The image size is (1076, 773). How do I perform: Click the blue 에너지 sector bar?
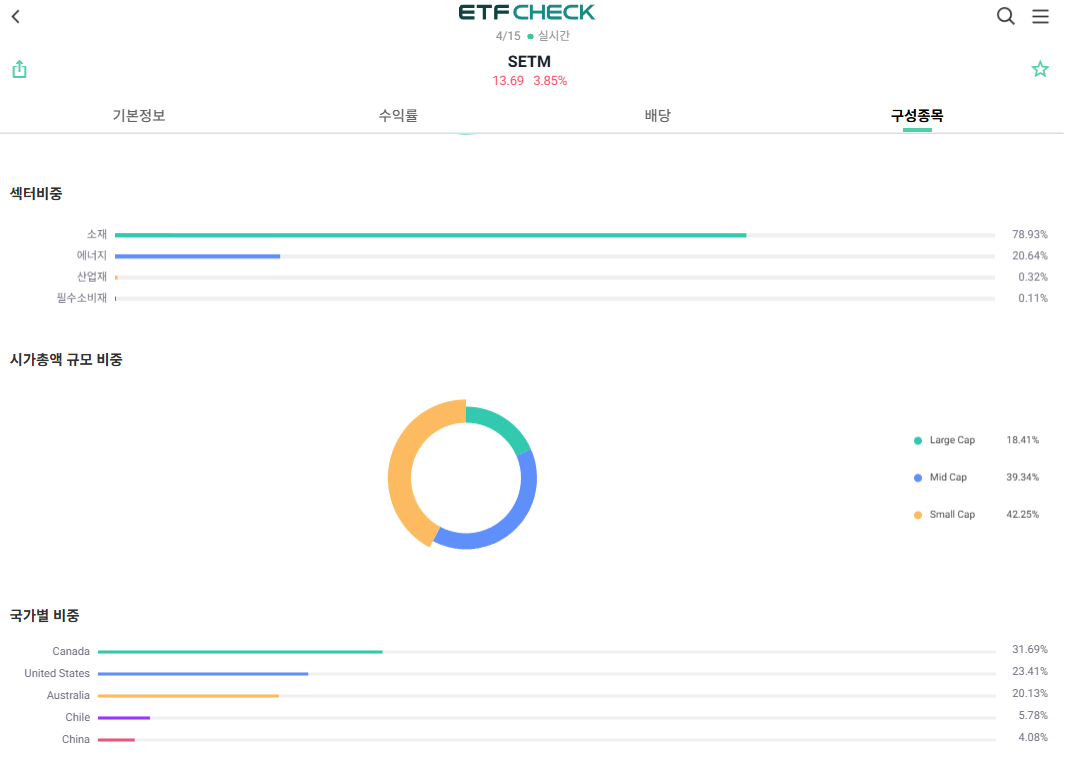[x=197, y=256]
